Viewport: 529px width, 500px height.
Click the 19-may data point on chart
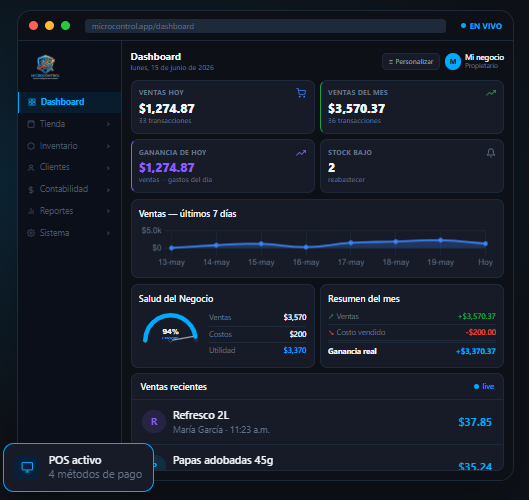pos(441,240)
